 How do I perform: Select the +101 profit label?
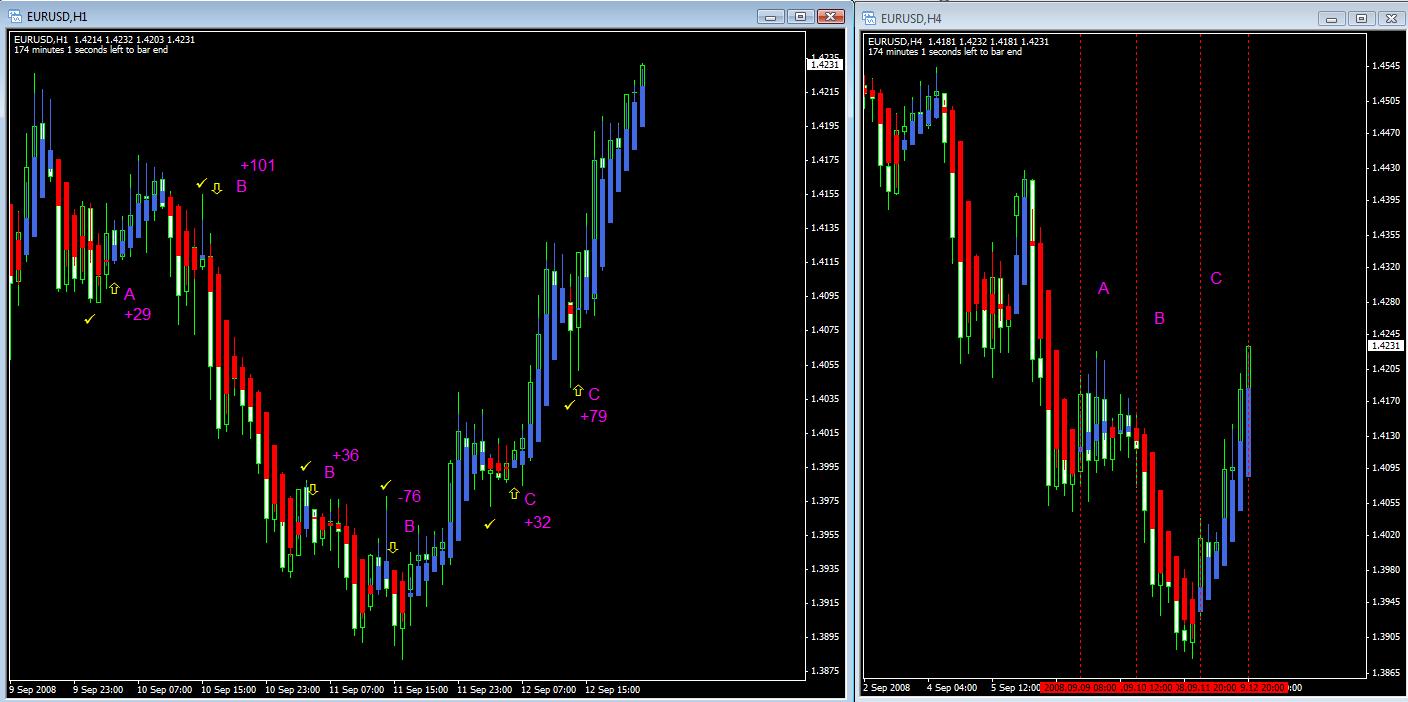click(x=257, y=165)
